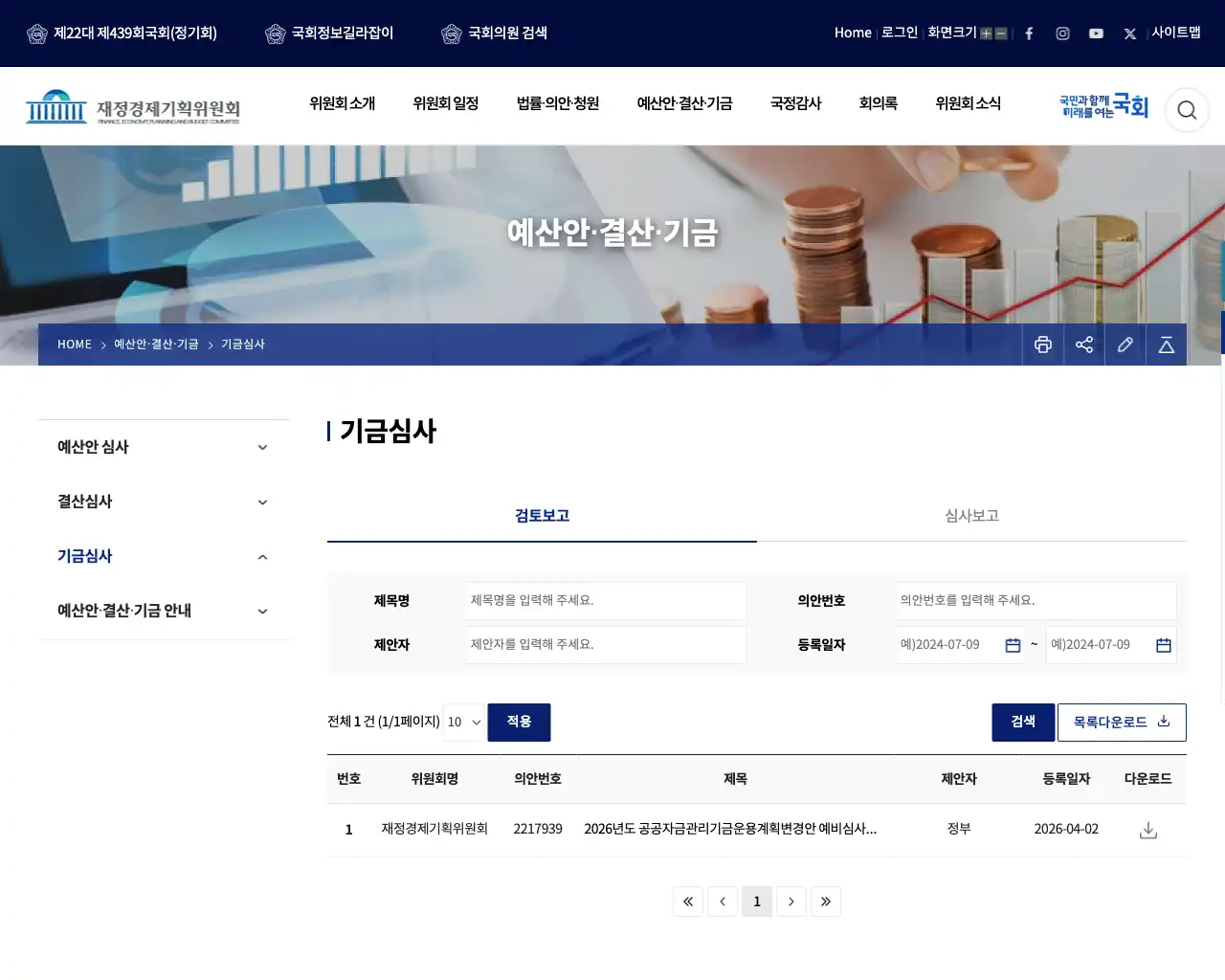
Task: Go to the first page
Action: [688, 902]
